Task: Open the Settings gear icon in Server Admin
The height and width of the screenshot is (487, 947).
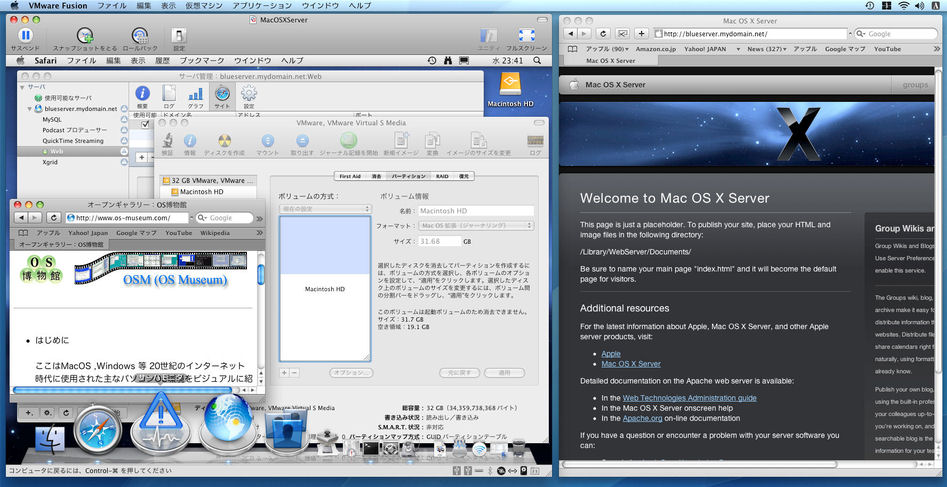Action: point(249,93)
